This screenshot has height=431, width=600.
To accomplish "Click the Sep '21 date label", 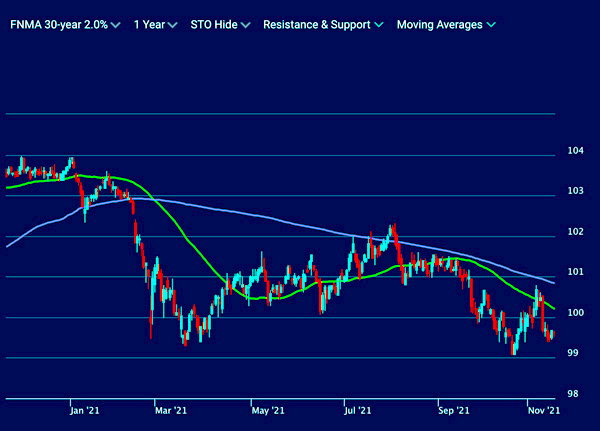I will pyautogui.click(x=454, y=410).
